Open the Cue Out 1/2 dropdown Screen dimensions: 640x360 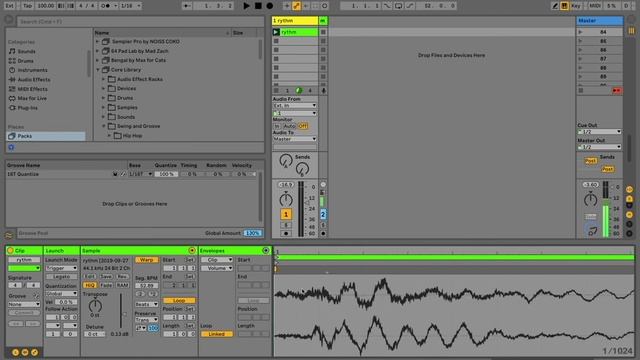point(599,132)
